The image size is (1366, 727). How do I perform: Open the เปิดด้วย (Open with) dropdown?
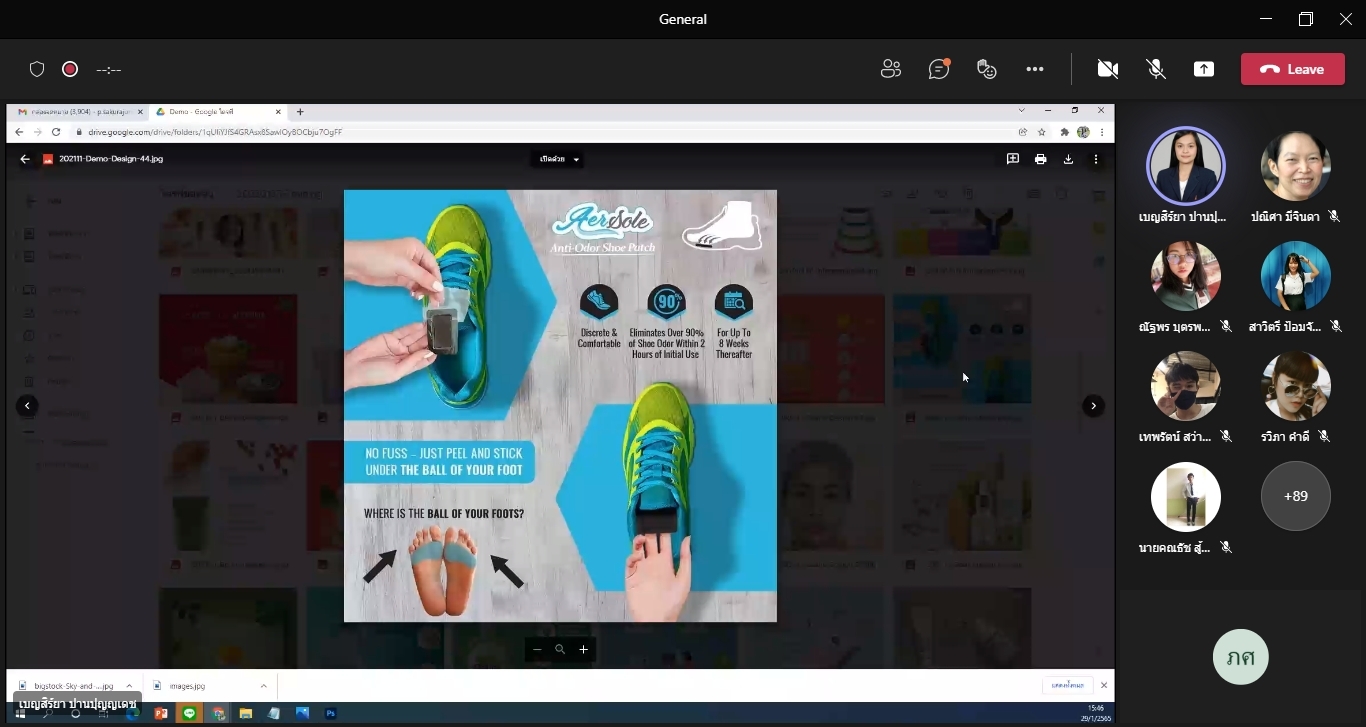[559, 159]
